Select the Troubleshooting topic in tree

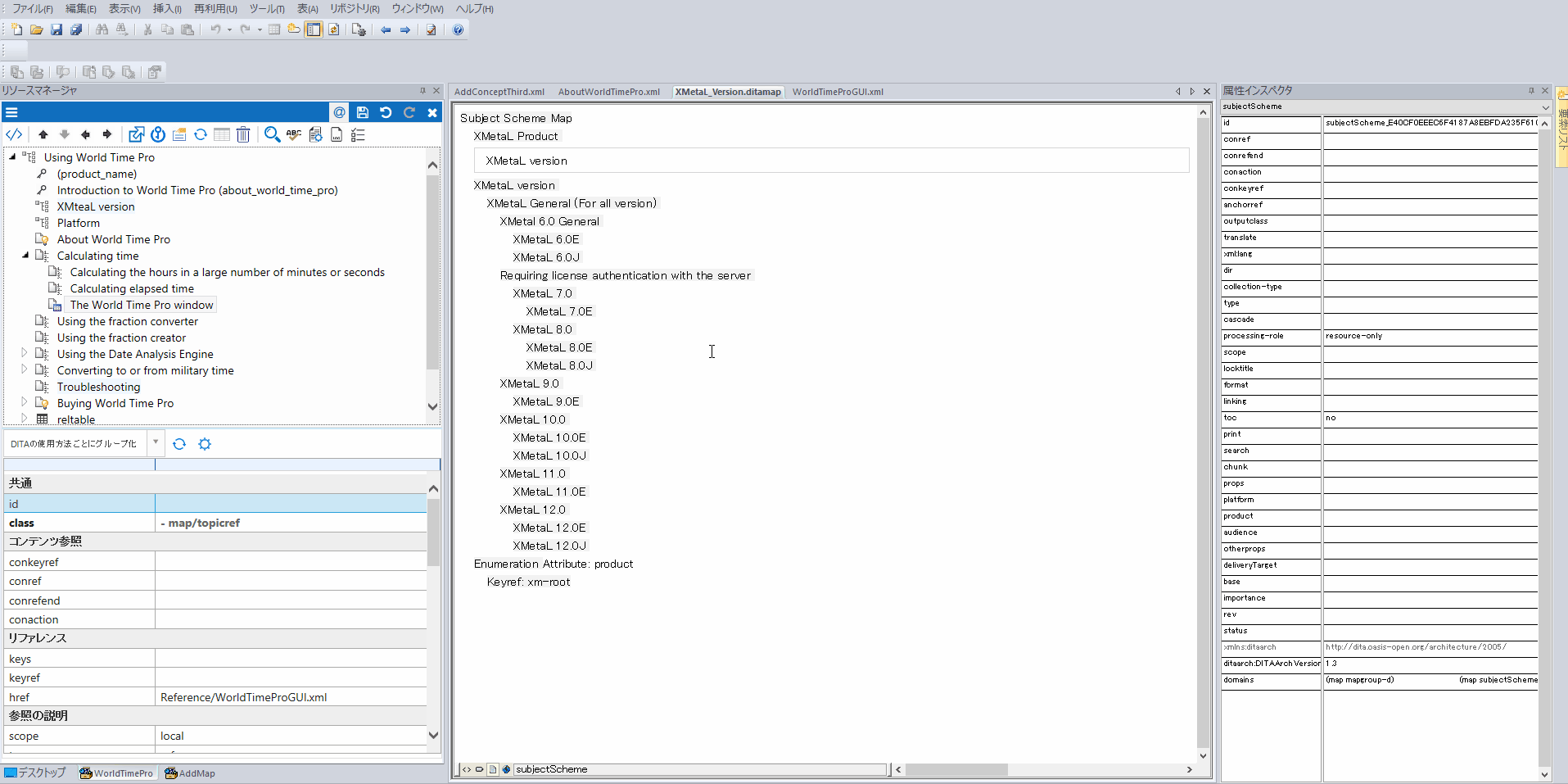tap(98, 387)
